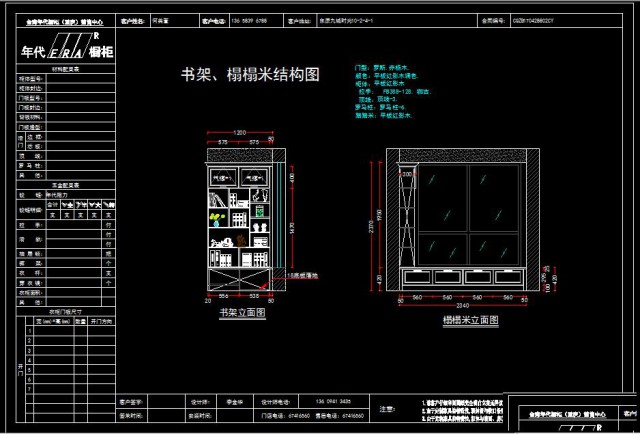Viewport: 640px width, 434px height.
Task: Select the 1200 width dimension on bookshelf
Action: click(x=240, y=133)
